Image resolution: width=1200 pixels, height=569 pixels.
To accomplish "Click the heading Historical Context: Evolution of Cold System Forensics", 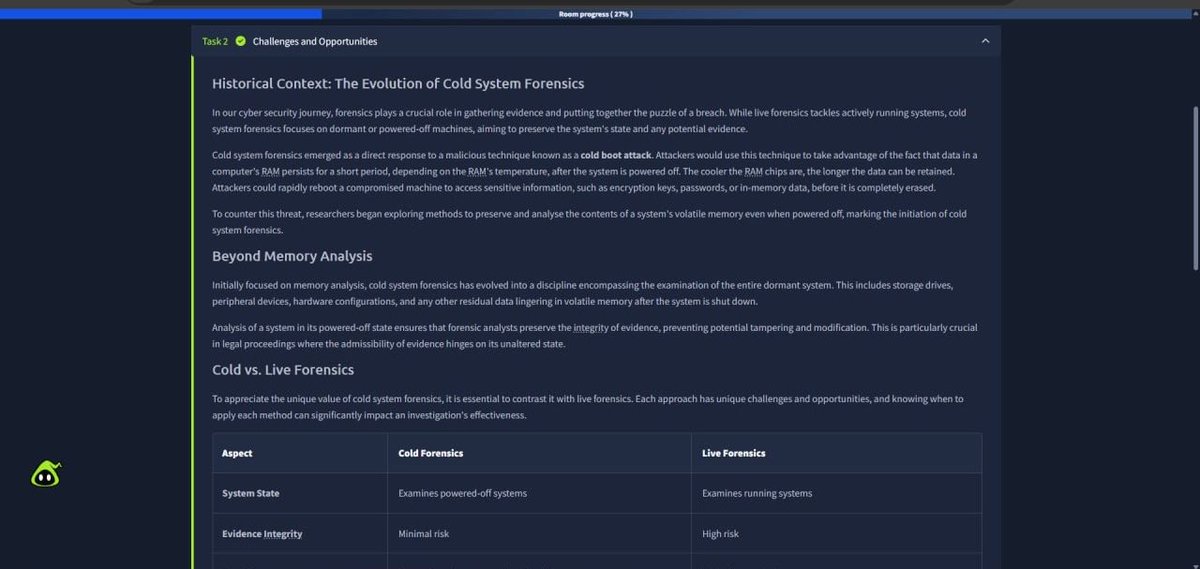I will point(398,84).
